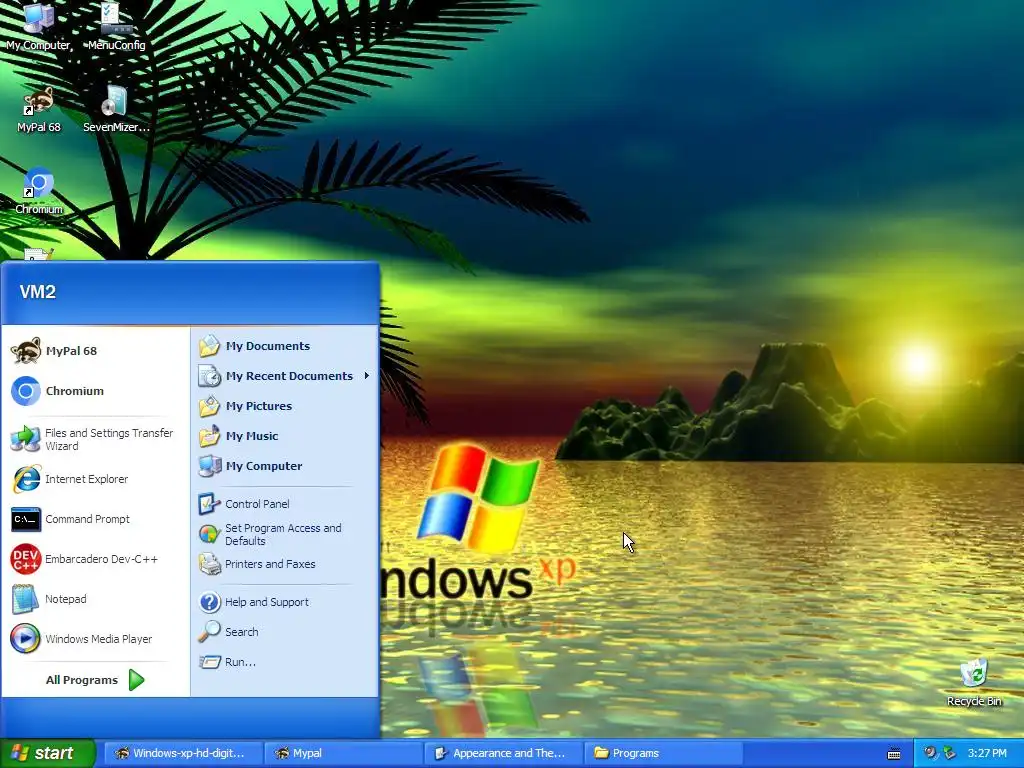Click the Help and Support icon
The height and width of the screenshot is (768, 1024).
click(210, 602)
